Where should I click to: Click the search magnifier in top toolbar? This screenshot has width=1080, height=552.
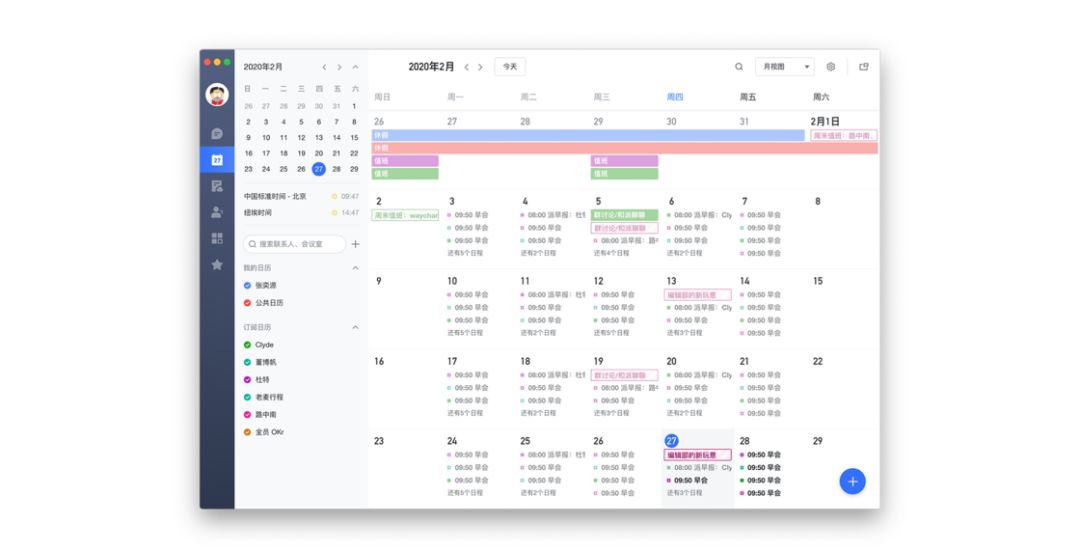coord(739,67)
